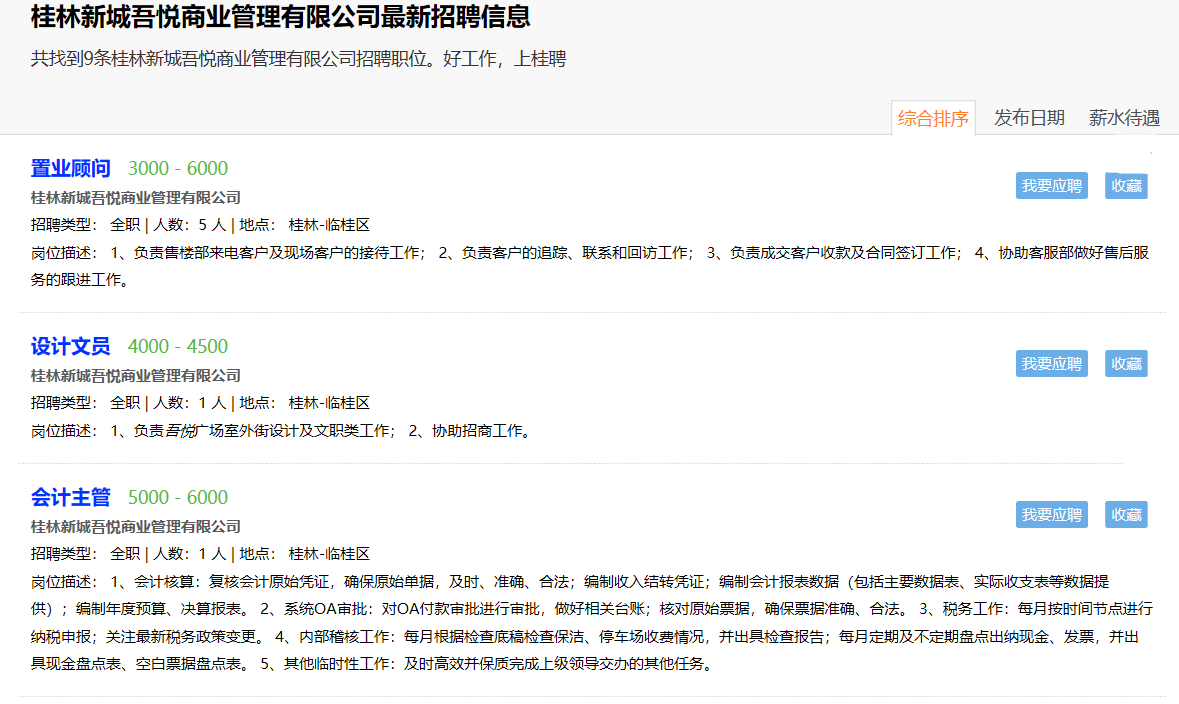Click the page heading 桂林新城吾悦商业管理有限公司最新招聘信息
This screenshot has height=704, width=1179.
pos(280,17)
